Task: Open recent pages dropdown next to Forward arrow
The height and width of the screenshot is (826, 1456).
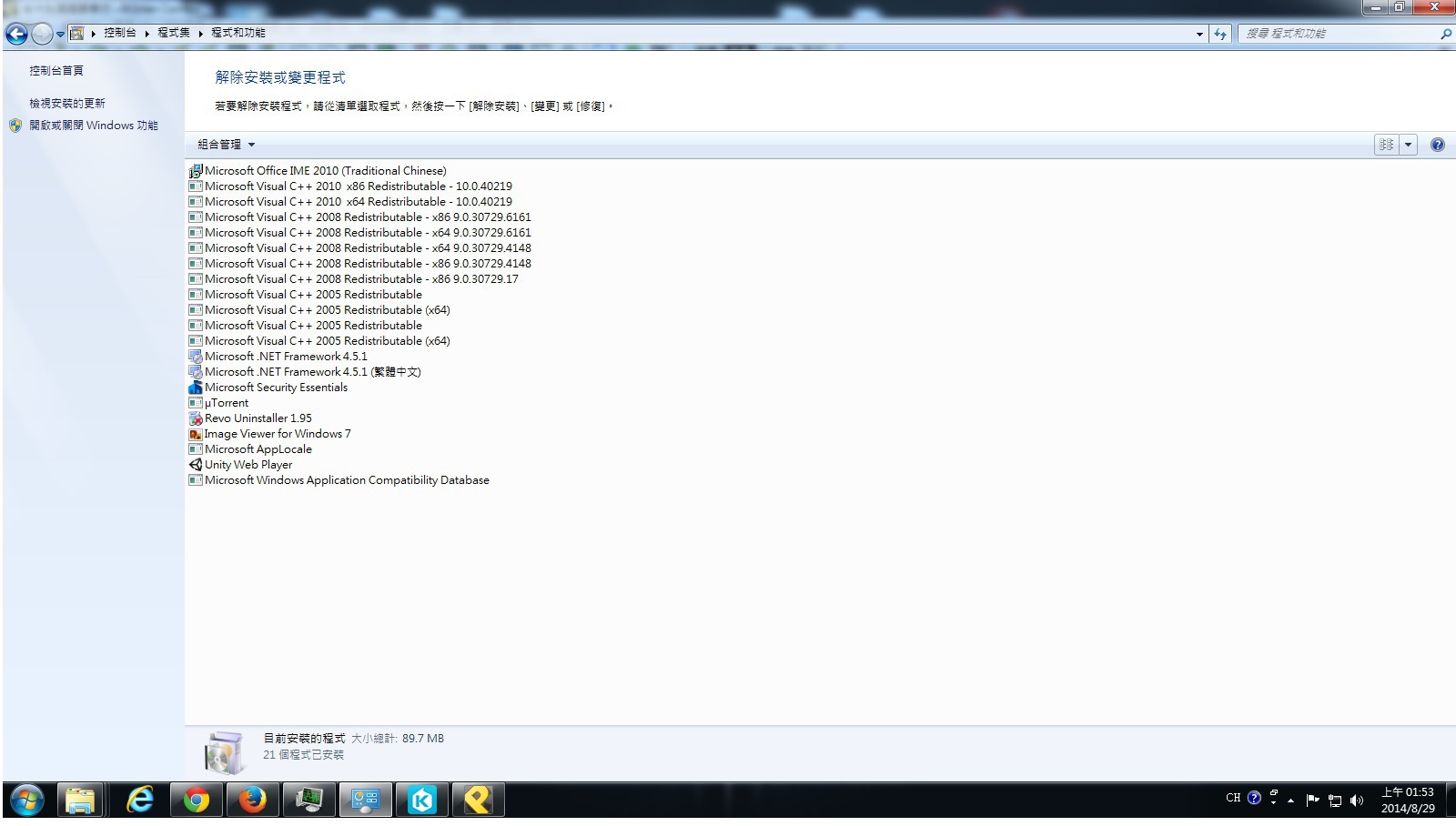Action: click(60, 35)
